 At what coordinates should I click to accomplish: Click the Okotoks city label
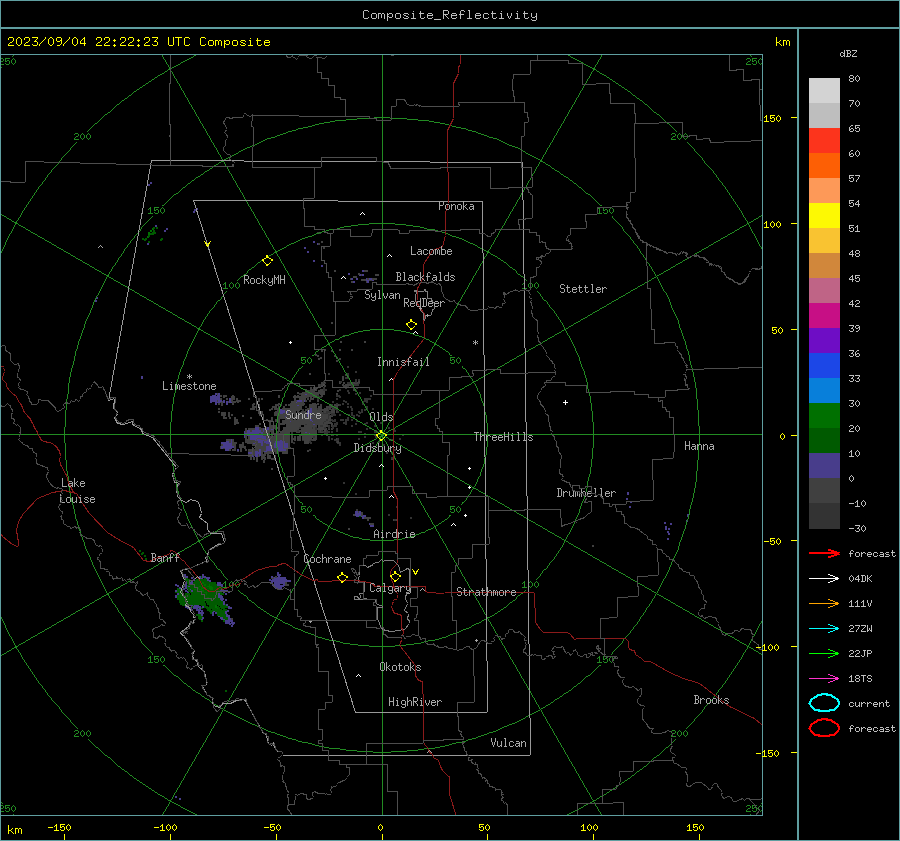coord(400,667)
